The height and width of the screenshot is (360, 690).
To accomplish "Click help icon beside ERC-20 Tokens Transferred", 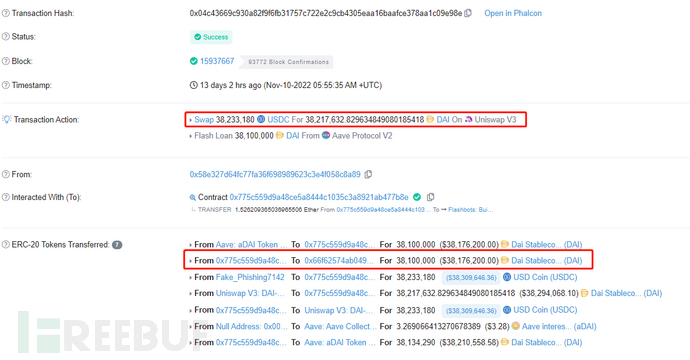I will tap(6, 245).
